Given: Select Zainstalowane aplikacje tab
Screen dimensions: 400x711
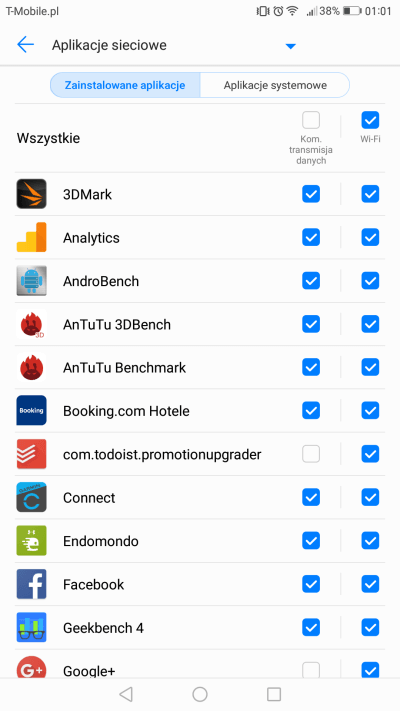Looking at the screenshot, I should tap(125, 85).
